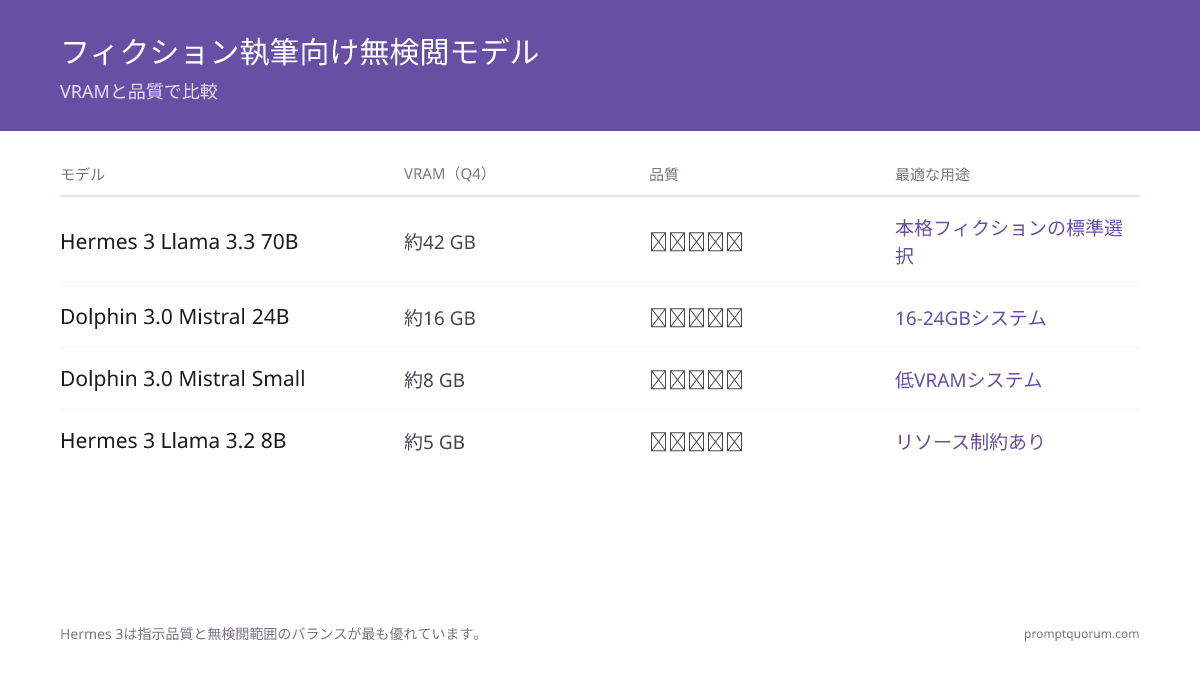Open the promptquorum.com link
The width and height of the screenshot is (1200, 675).
click(1081, 634)
